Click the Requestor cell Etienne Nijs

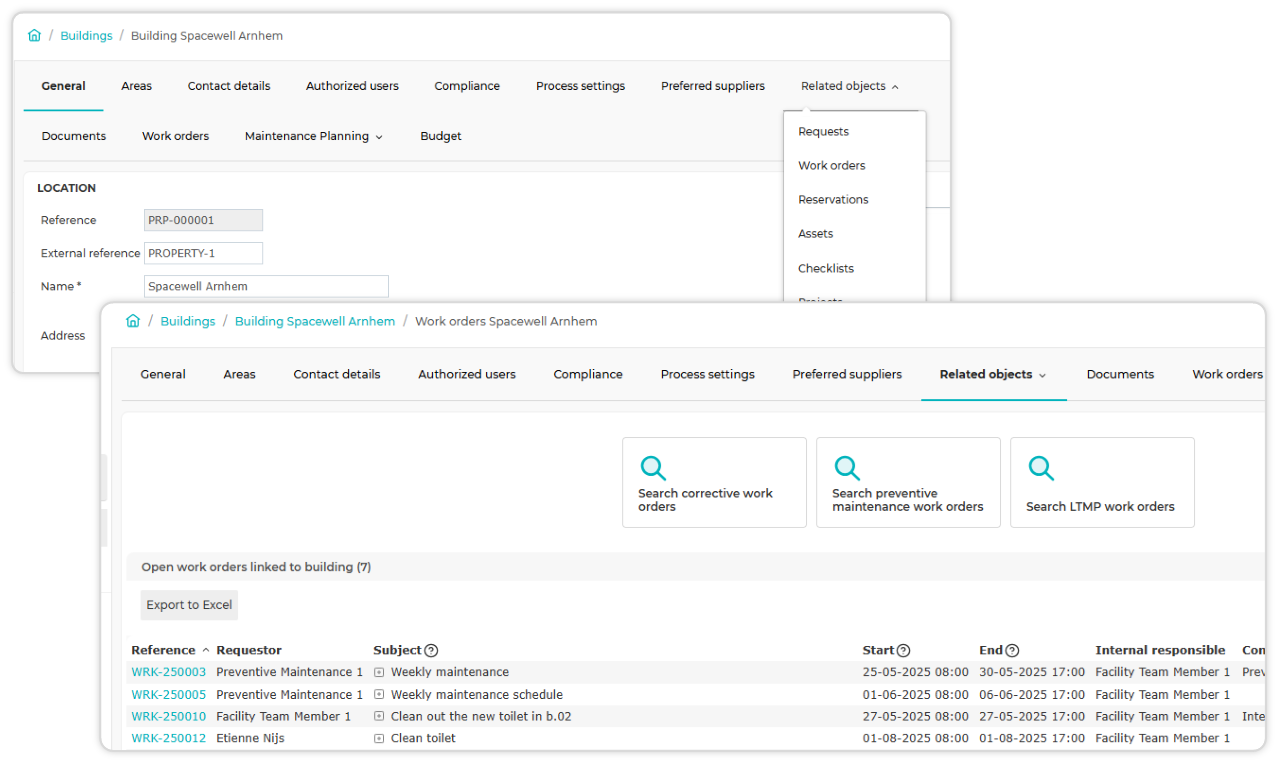pos(251,738)
